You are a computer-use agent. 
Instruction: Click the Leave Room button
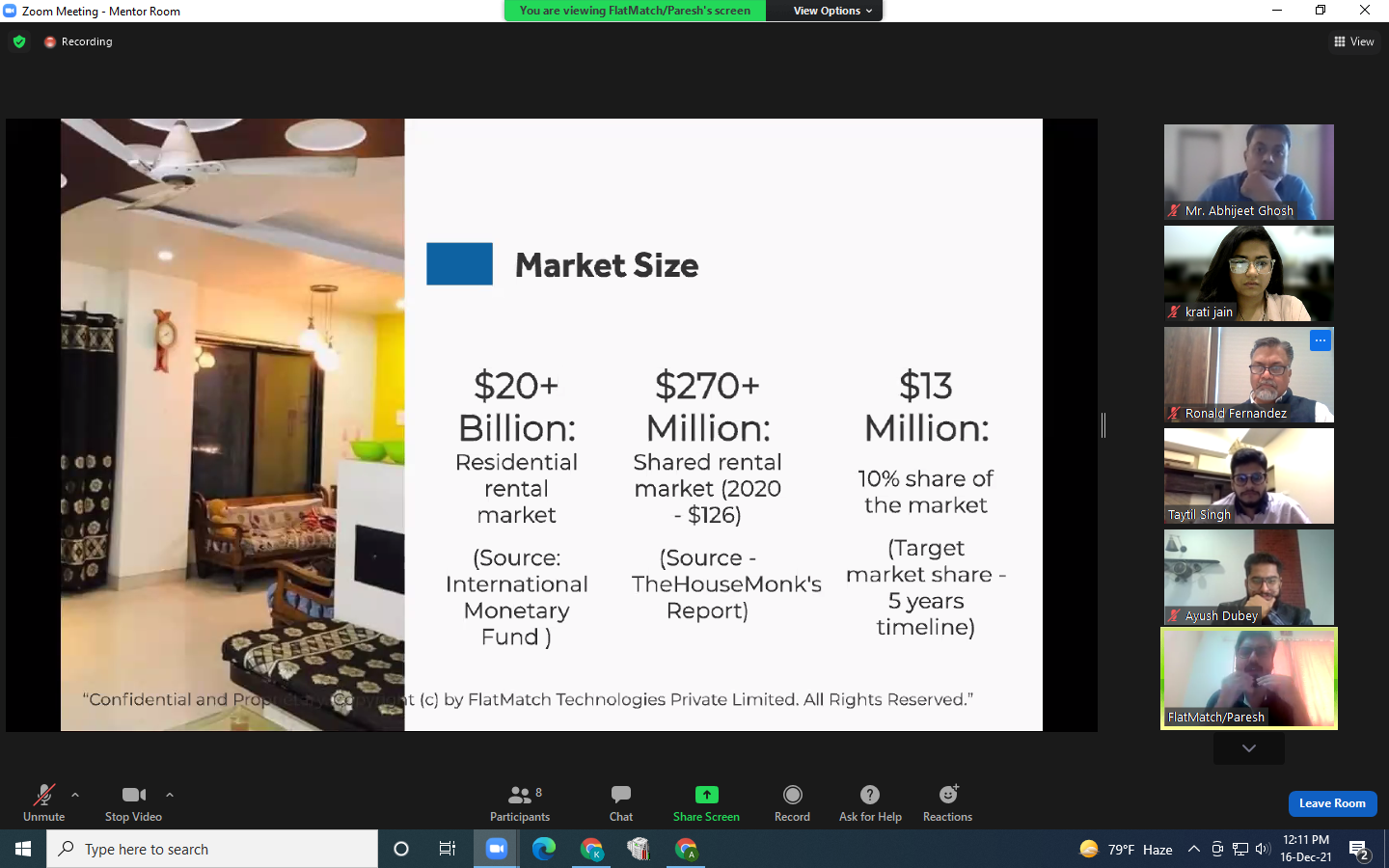click(1332, 803)
